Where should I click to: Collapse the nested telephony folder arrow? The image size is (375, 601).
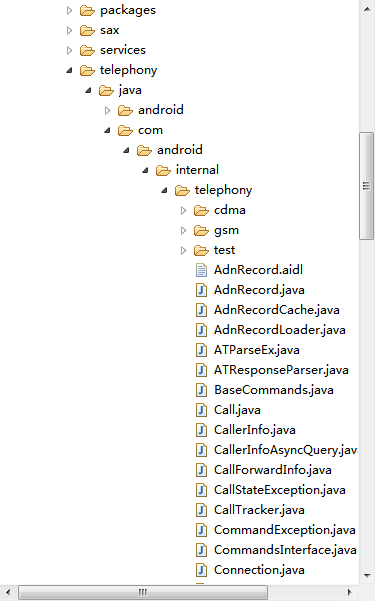click(x=164, y=190)
